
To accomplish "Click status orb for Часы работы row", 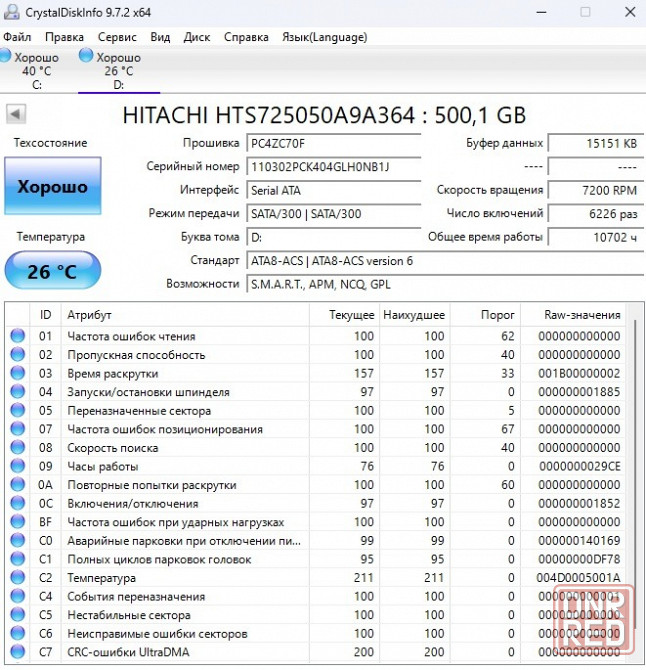I will (17, 466).
